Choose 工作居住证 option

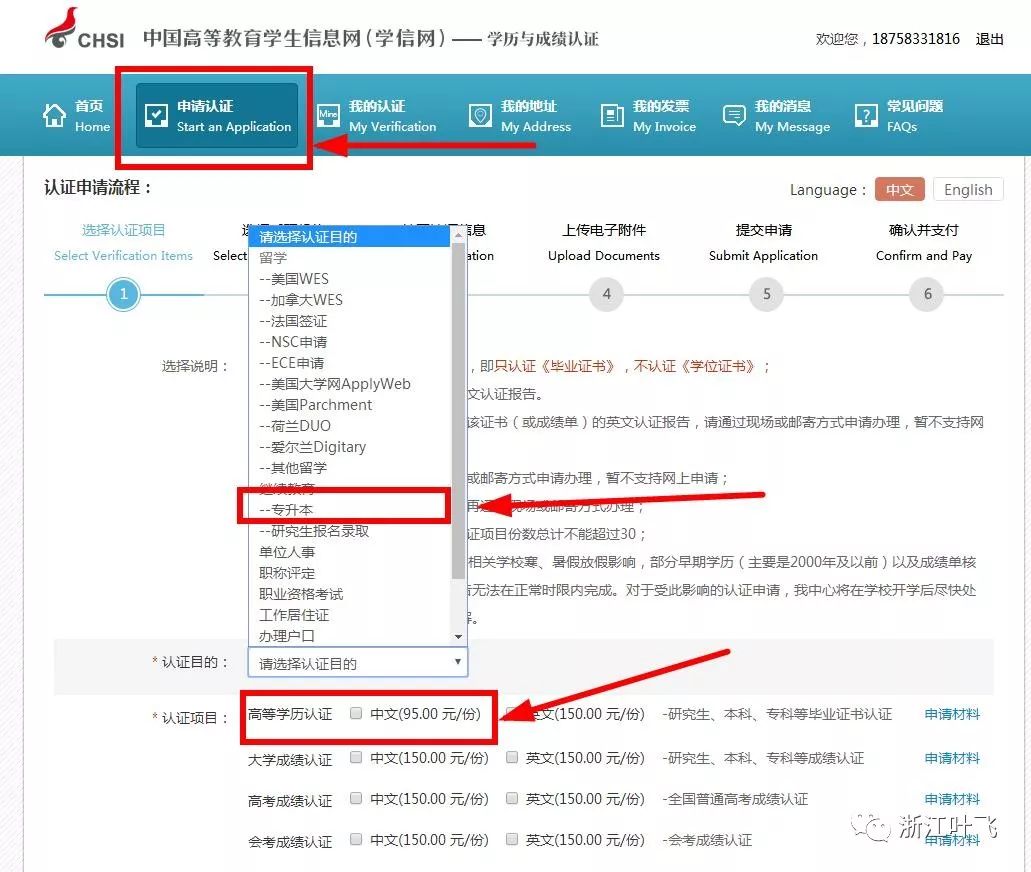350,615
